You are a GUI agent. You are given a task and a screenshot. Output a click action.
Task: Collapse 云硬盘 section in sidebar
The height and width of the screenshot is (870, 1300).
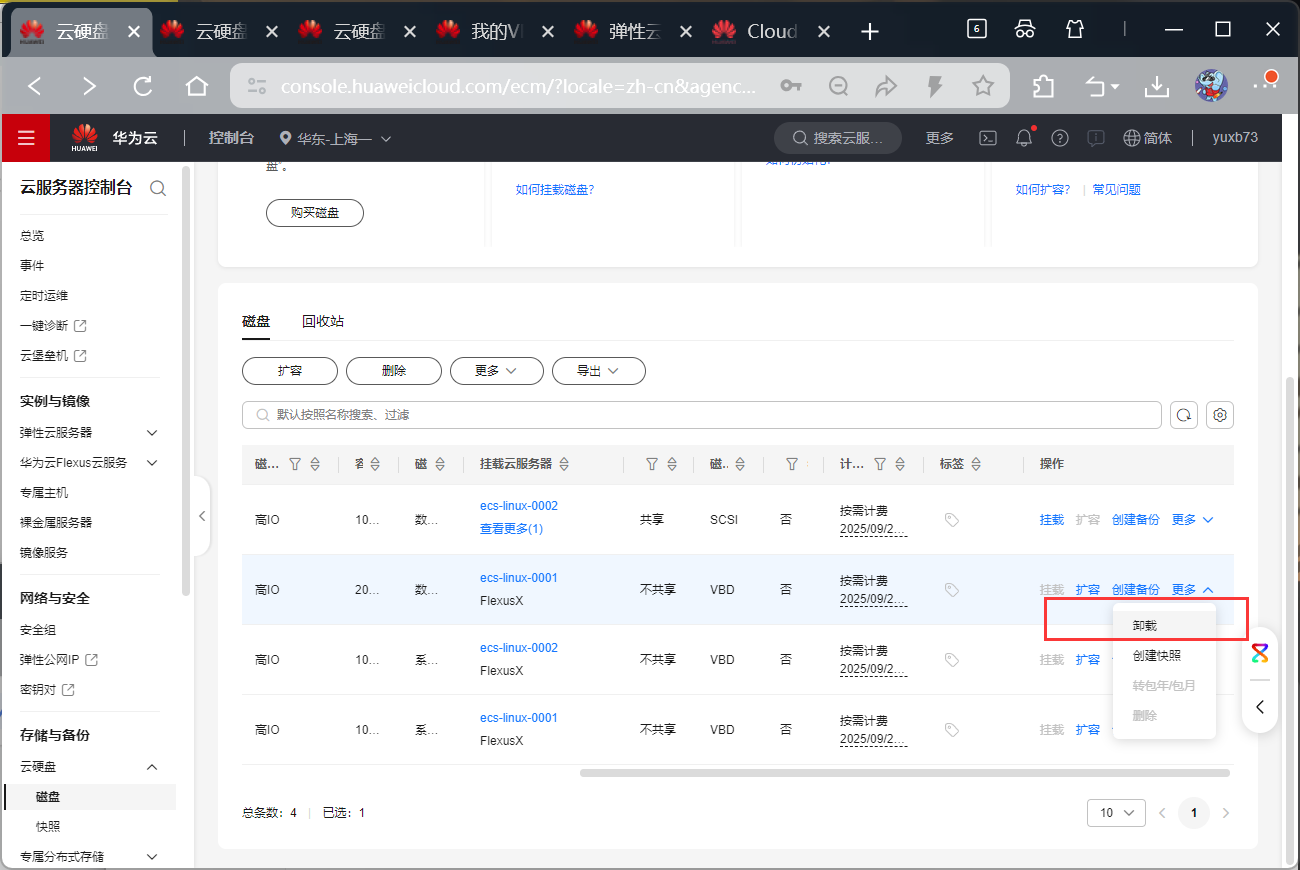pyautogui.click(x=152, y=767)
